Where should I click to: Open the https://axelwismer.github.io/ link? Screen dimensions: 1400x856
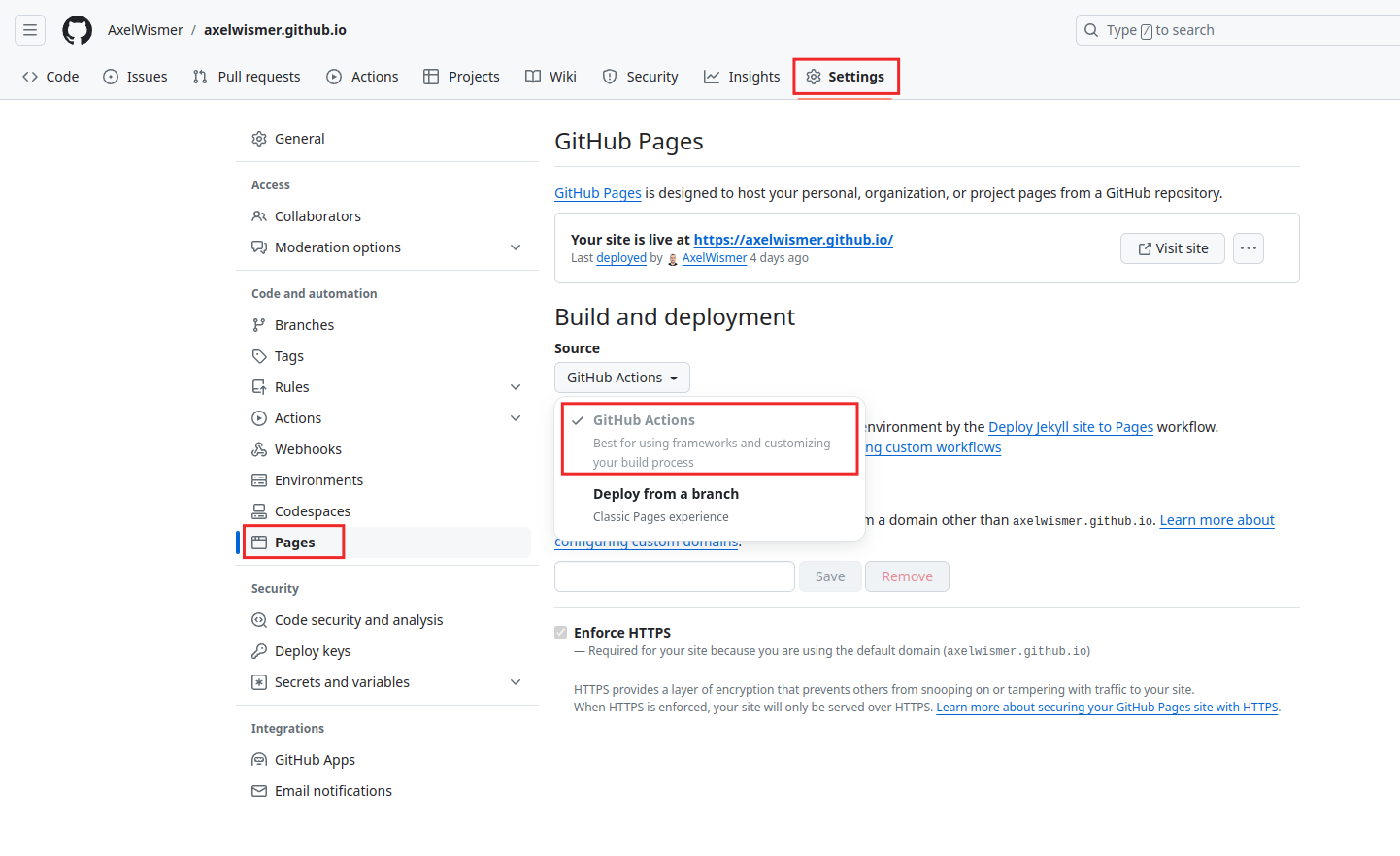(x=793, y=240)
